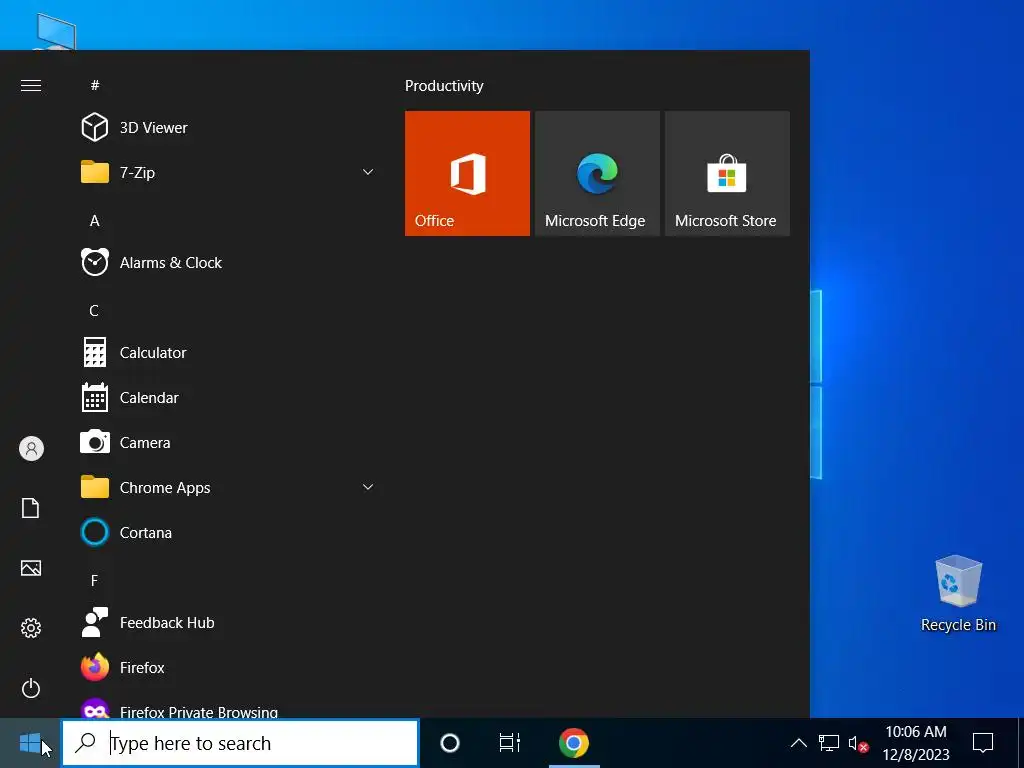
Task: Expand the Start menu hamburger button
Action: 31,86
